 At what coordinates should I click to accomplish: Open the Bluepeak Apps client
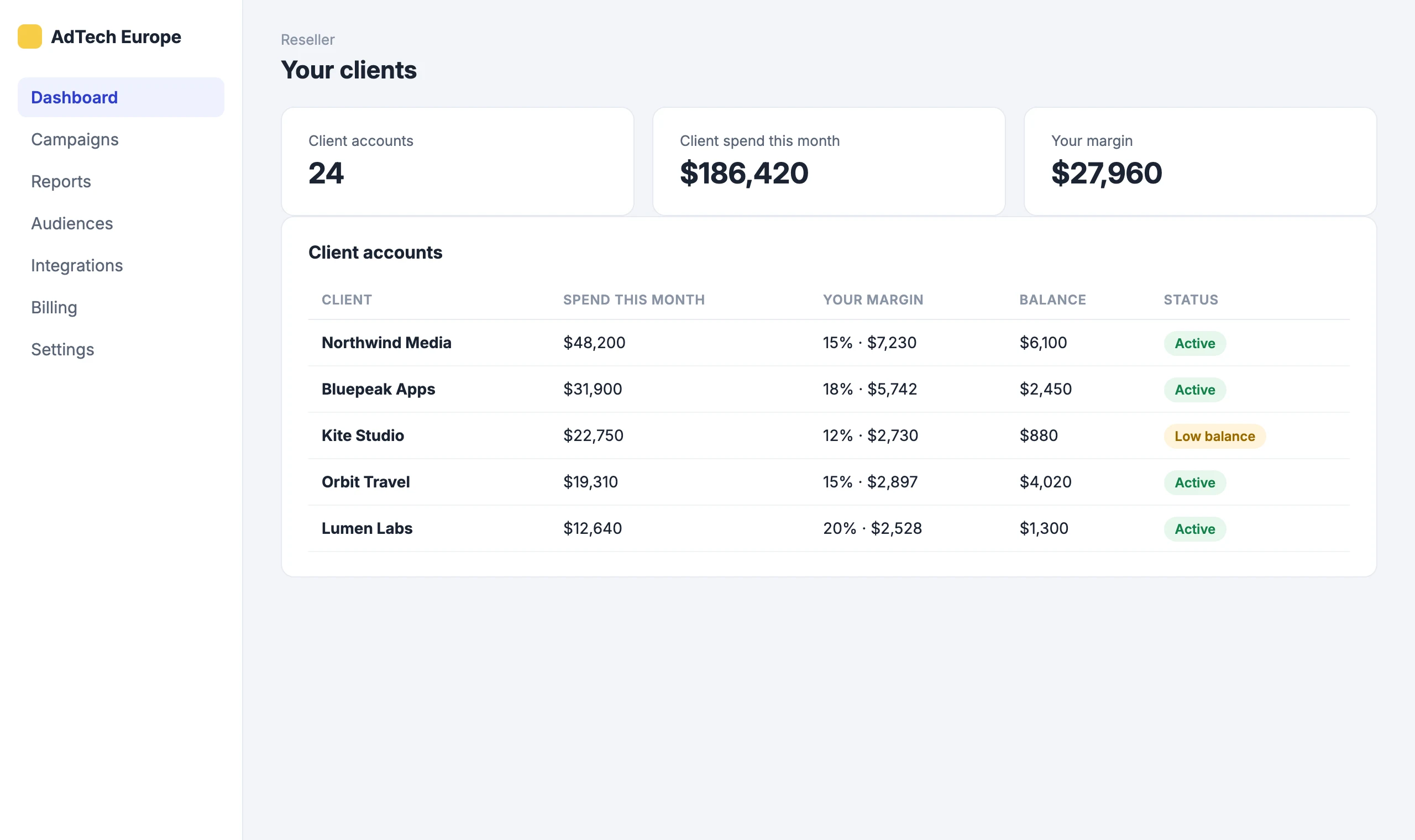pyautogui.click(x=378, y=389)
